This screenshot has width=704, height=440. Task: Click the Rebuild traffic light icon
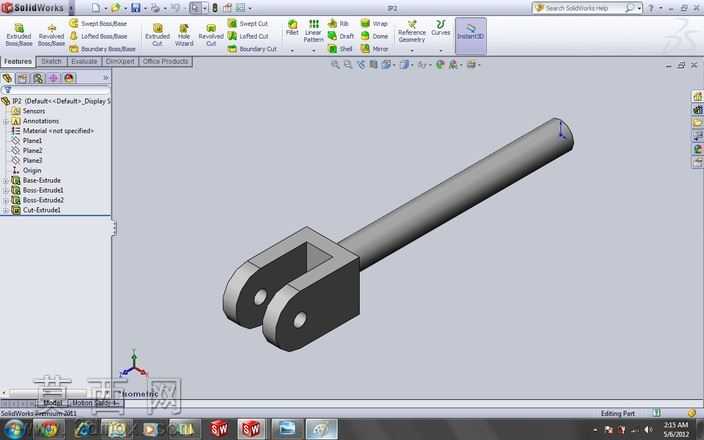215,8
